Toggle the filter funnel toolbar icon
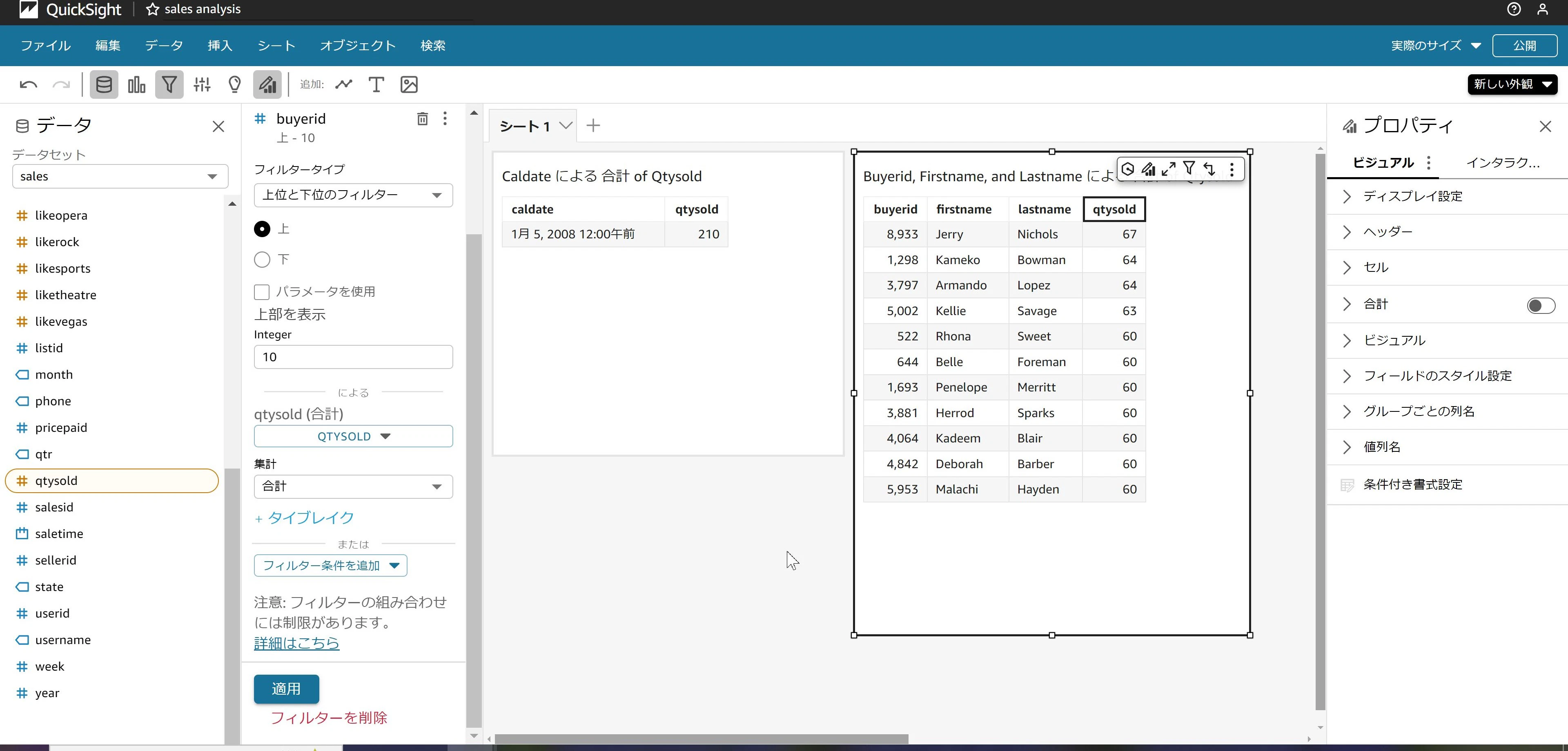This screenshot has height=751, width=1568. point(169,84)
